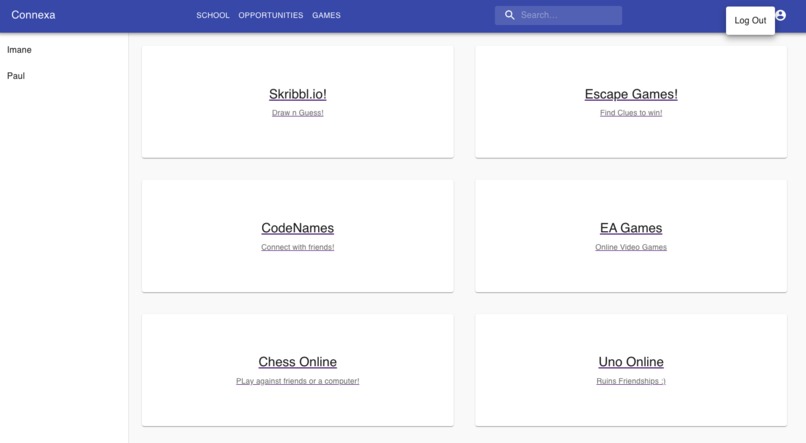
Task: Click Online Video Games subtitle link
Action: [x=631, y=247]
